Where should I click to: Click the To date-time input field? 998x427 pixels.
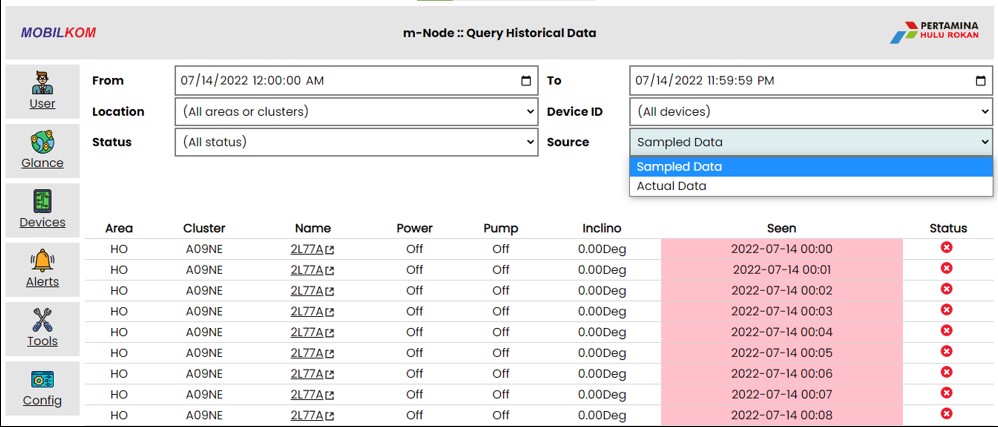[x=795, y=81]
